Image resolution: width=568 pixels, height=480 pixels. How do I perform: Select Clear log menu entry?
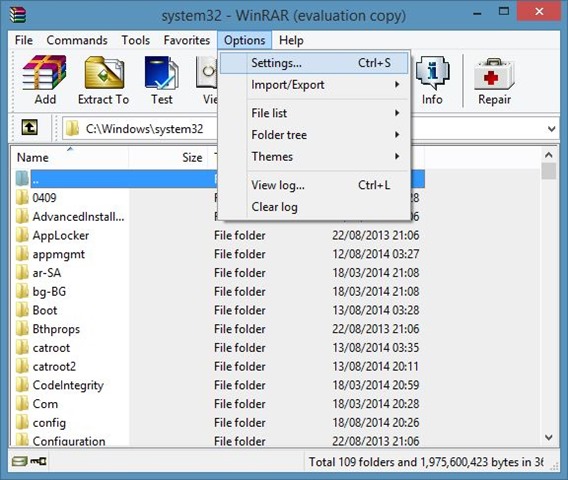pos(314,207)
